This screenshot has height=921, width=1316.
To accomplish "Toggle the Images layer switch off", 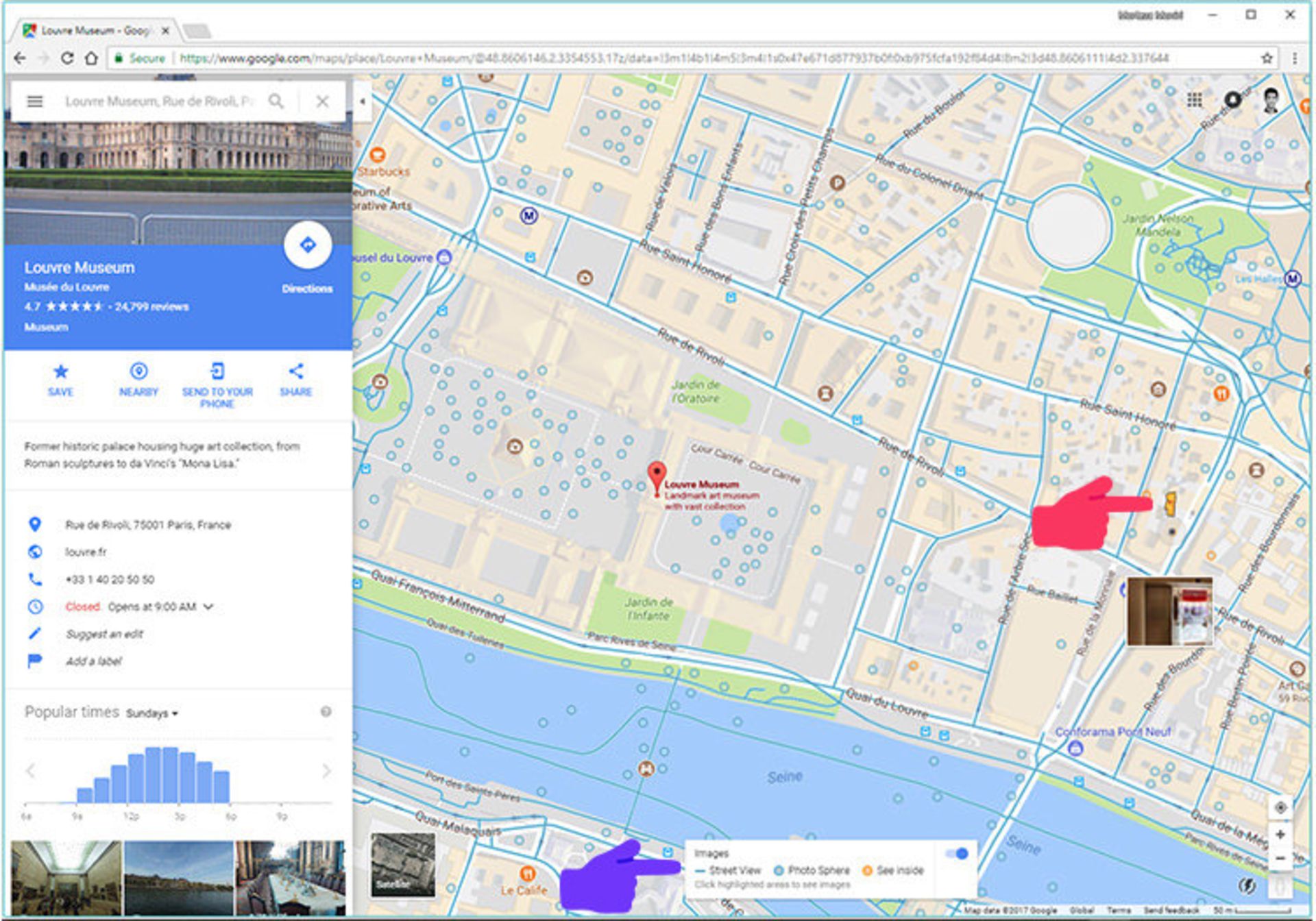I will [x=956, y=853].
